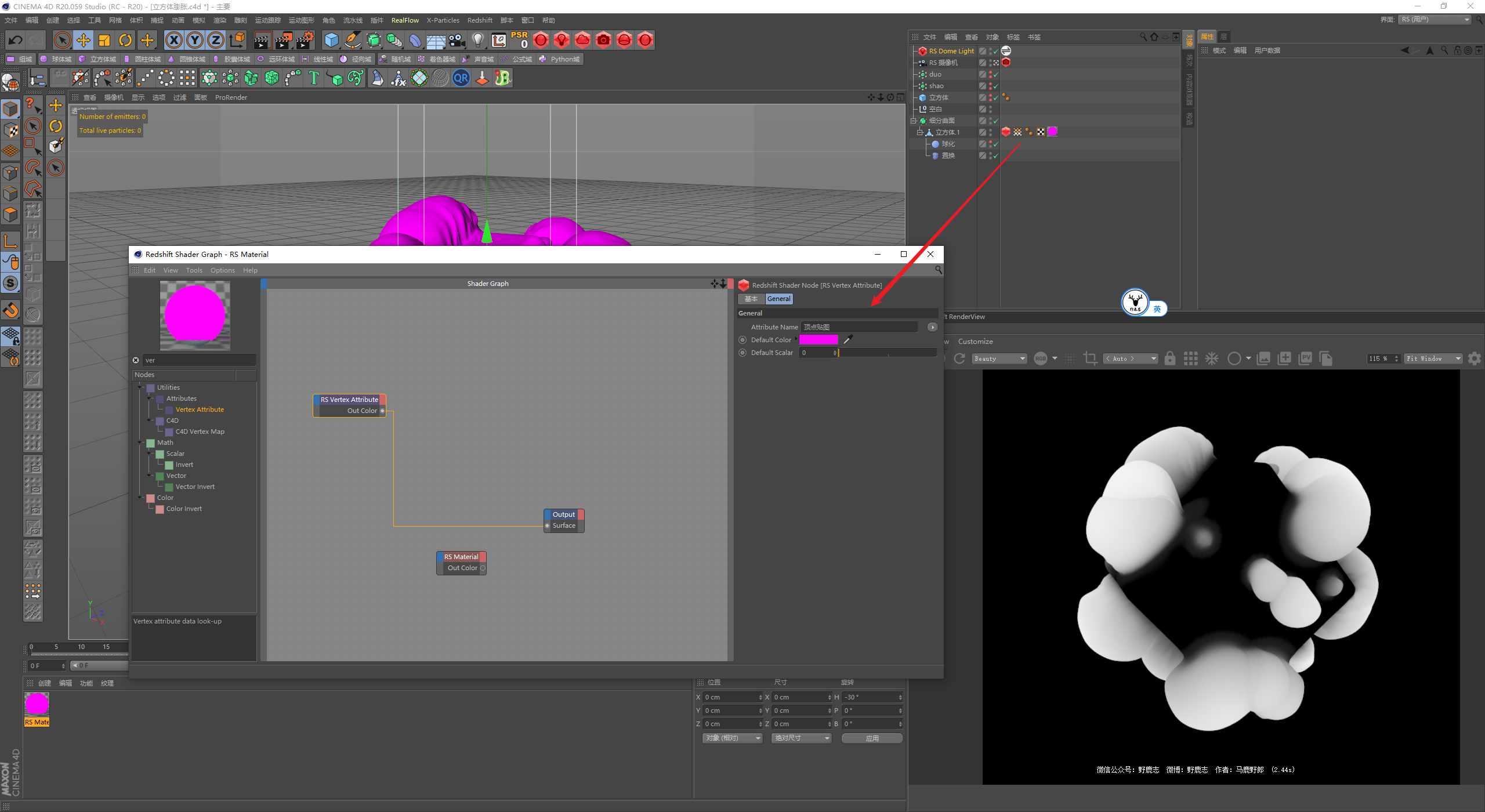This screenshot has width=1485, height=812.
Task: Open the 界面 layout dropdown RS (用户)
Action: click(x=1435, y=20)
